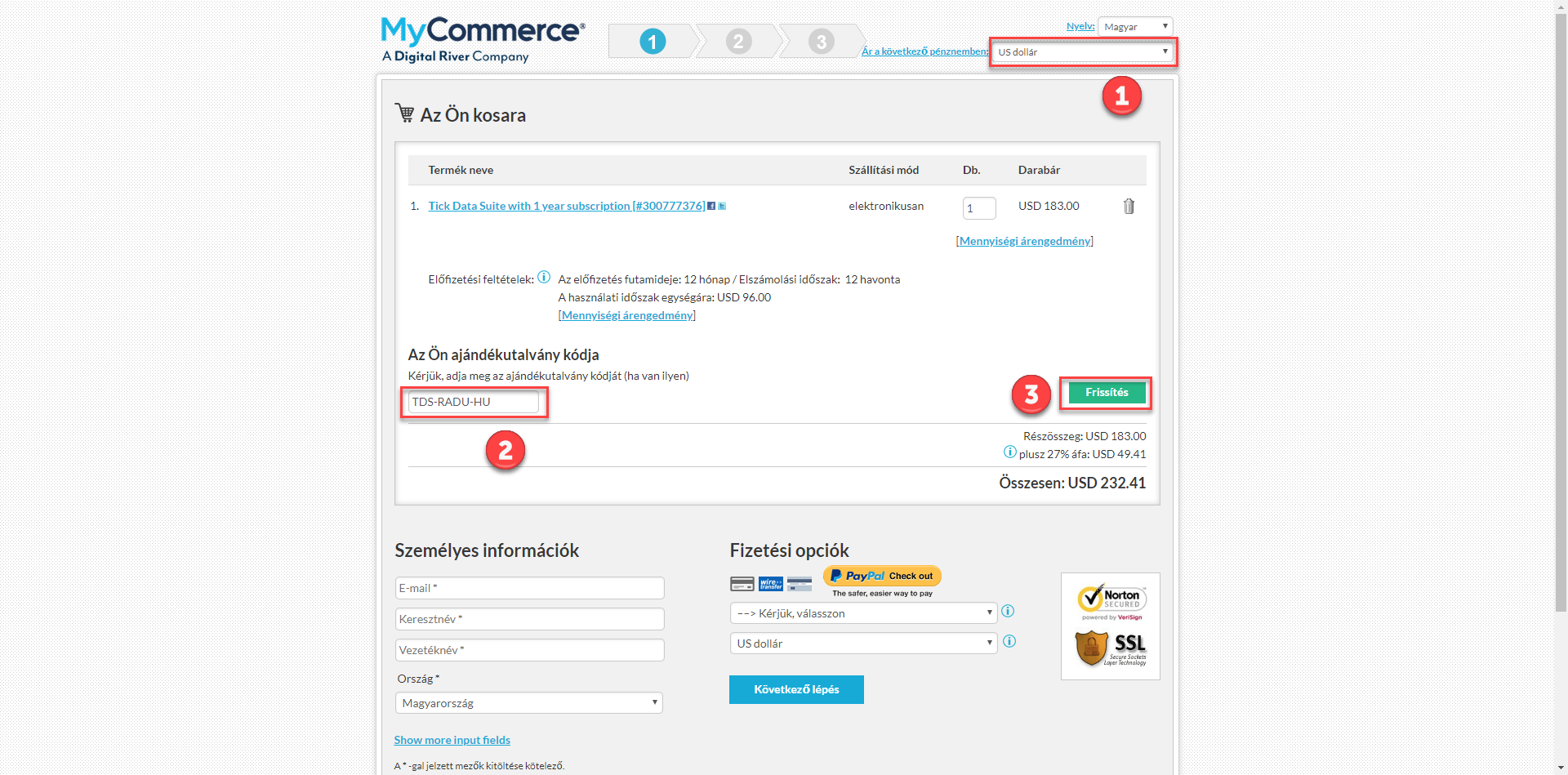
Task: Click the Következő lépés button
Action: tap(796, 689)
